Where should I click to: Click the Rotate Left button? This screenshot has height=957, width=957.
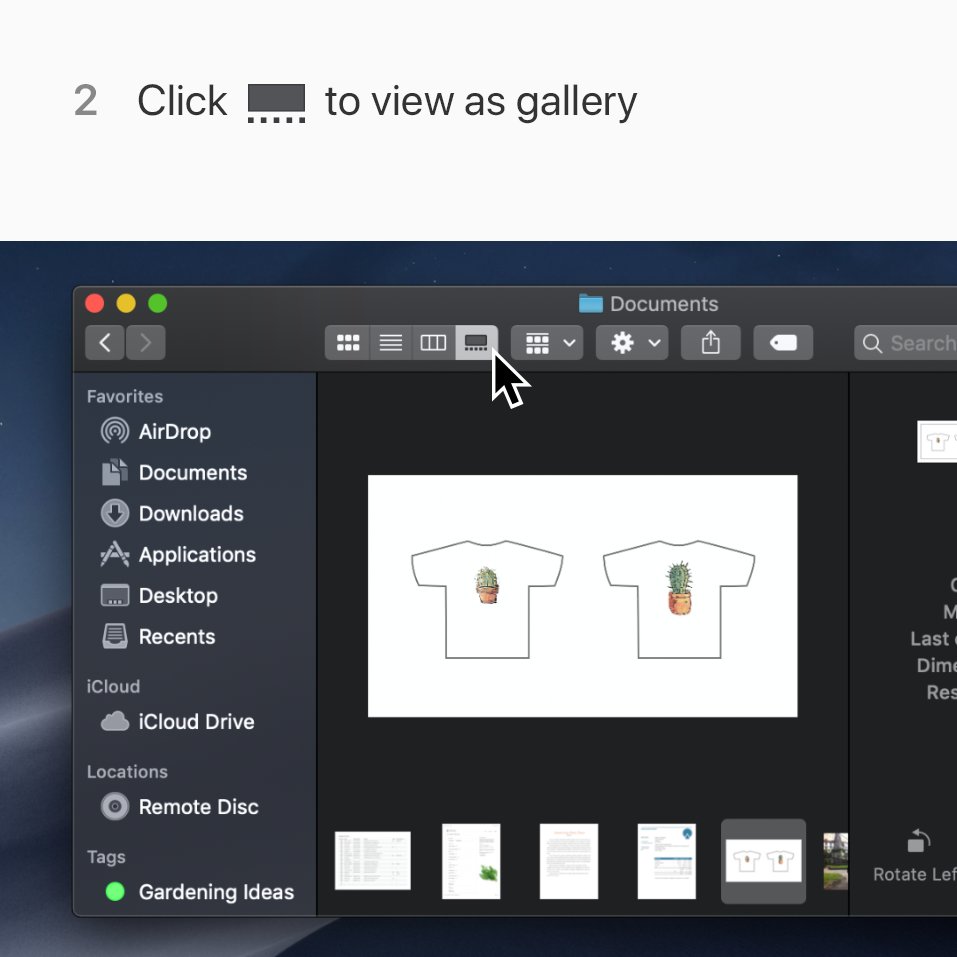pyautogui.click(x=917, y=857)
